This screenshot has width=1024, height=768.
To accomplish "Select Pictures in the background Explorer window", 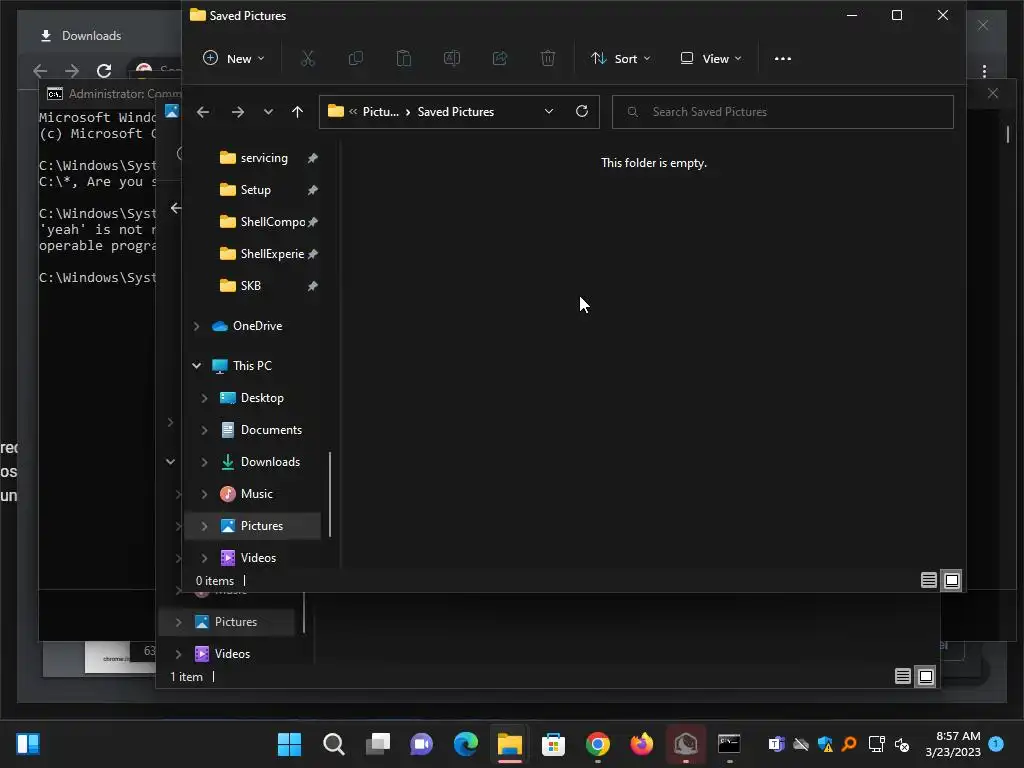I will pos(235,622).
